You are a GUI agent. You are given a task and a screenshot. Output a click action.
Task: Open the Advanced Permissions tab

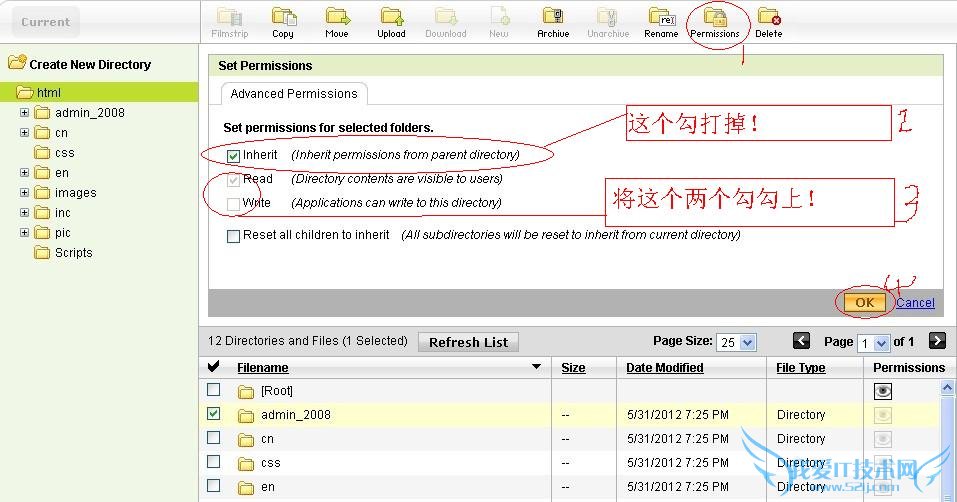coord(294,94)
